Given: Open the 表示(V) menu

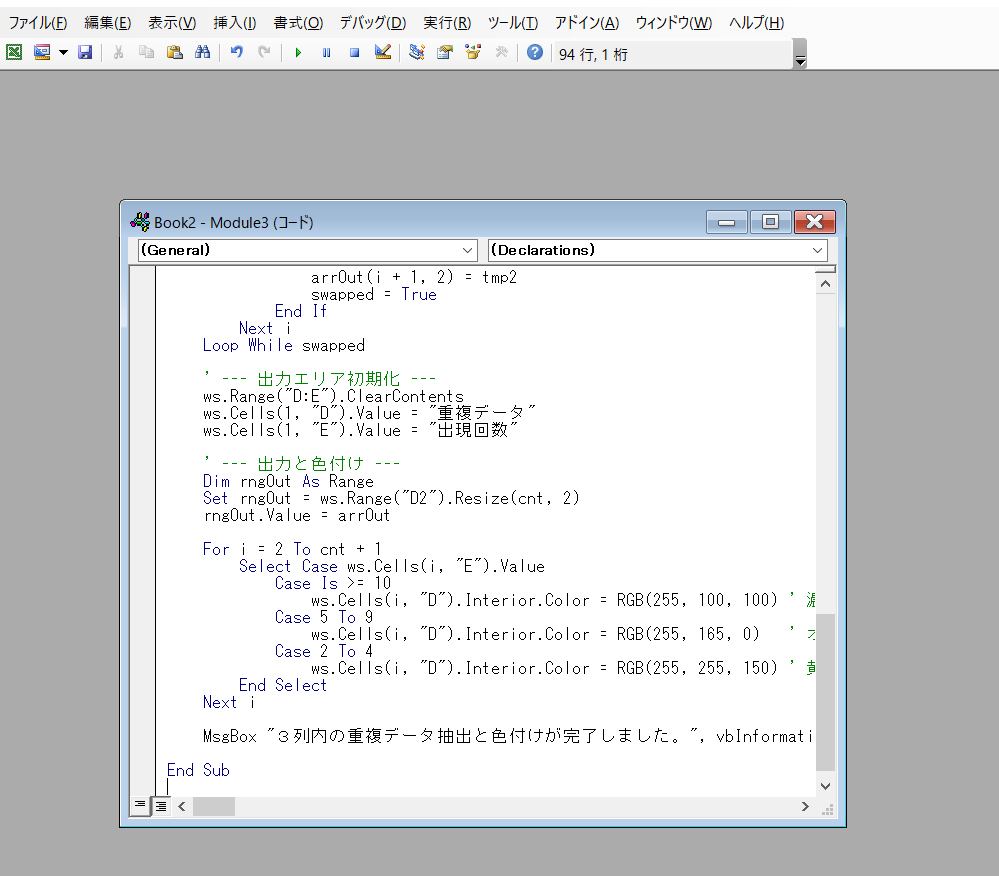Looking at the screenshot, I should click(172, 23).
